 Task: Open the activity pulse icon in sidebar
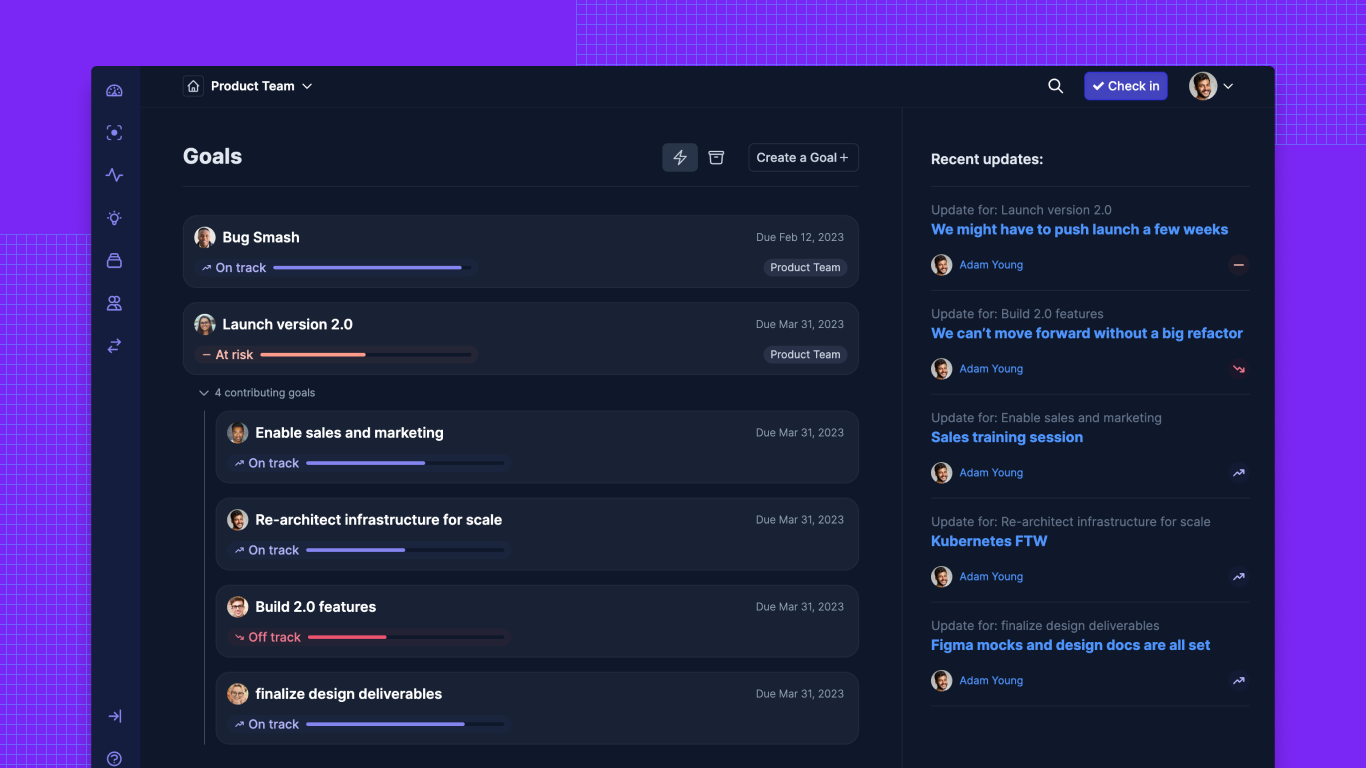(x=114, y=175)
